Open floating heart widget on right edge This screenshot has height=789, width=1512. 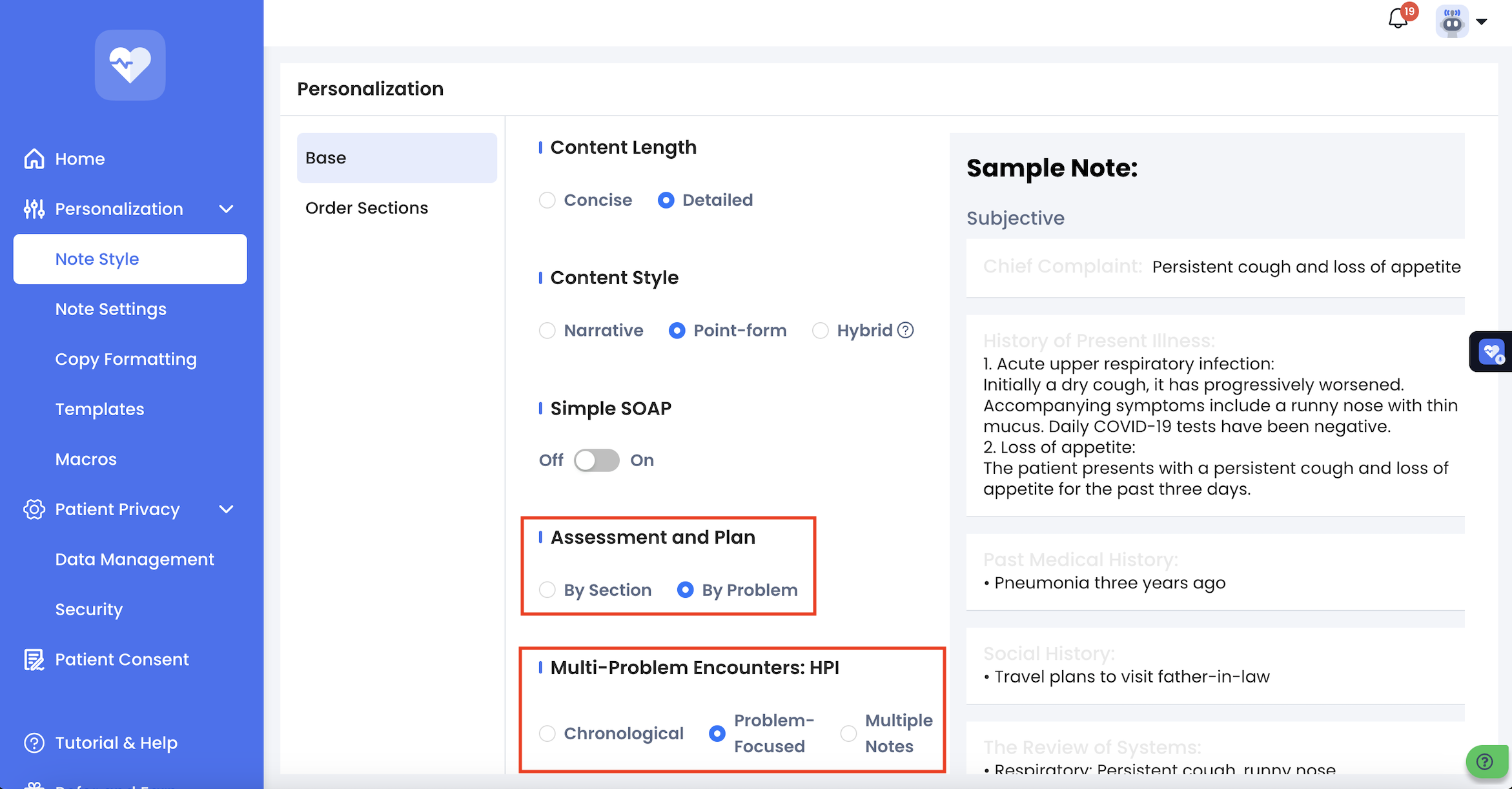pyautogui.click(x=1491, y=352)
